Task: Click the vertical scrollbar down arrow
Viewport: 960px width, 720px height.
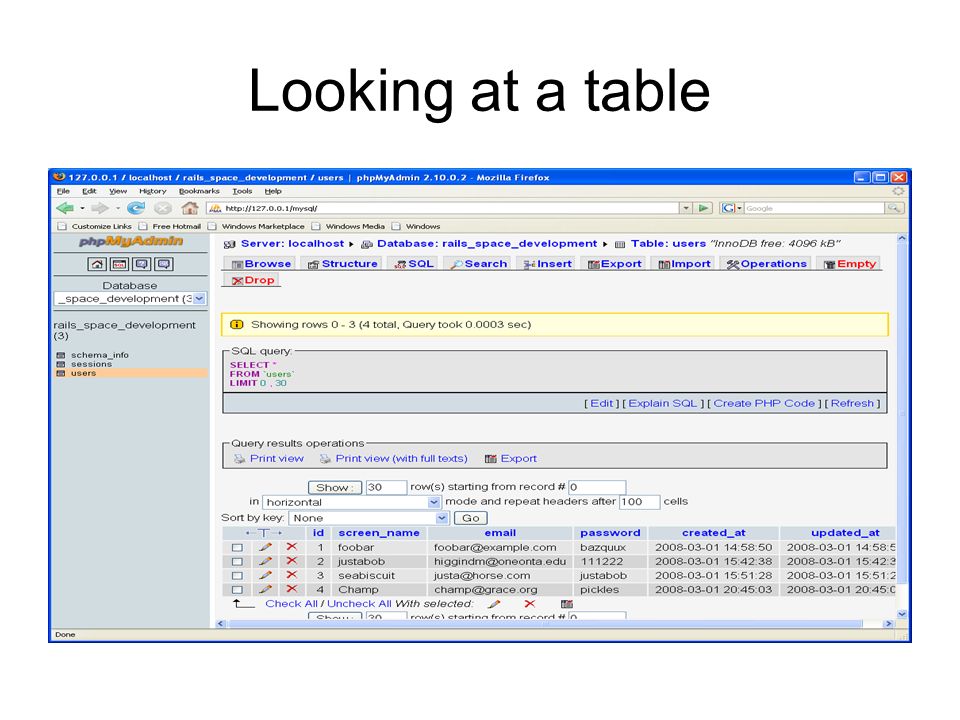Action: [902, 613]
